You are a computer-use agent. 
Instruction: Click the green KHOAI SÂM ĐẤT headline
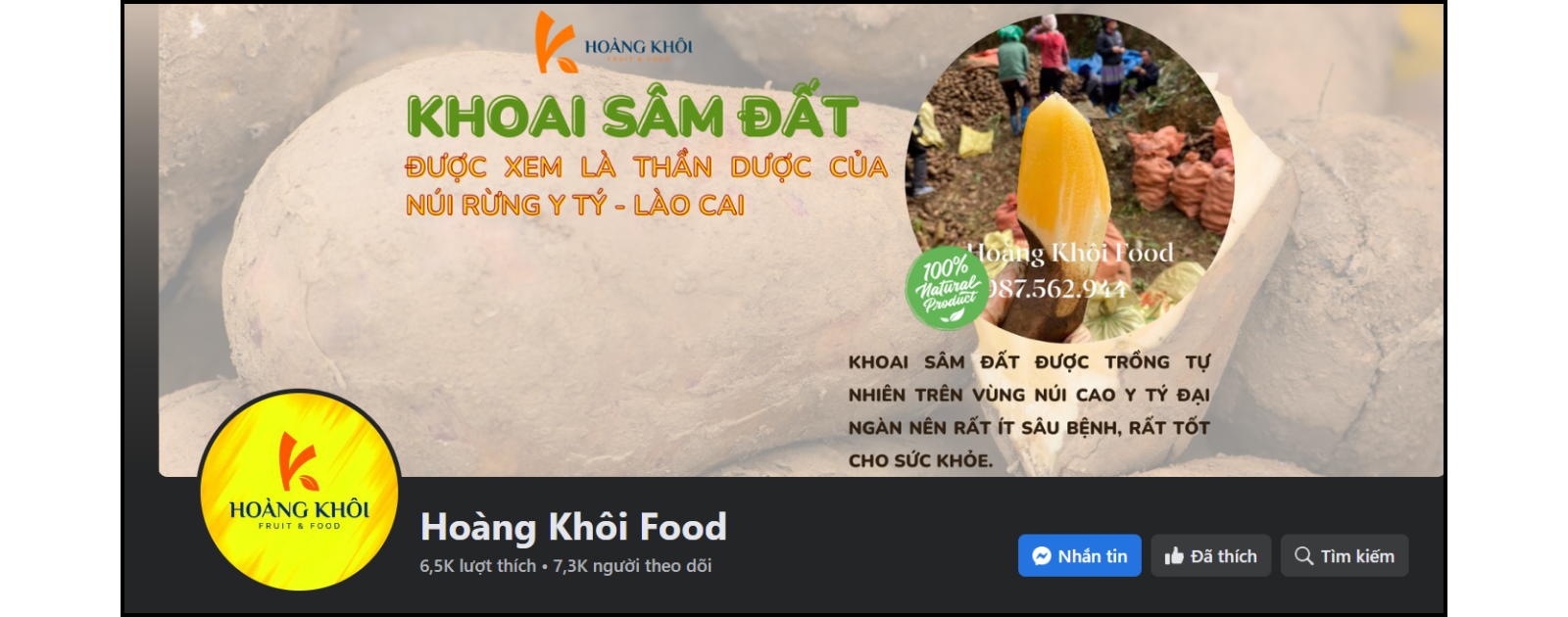coord(633,117)
